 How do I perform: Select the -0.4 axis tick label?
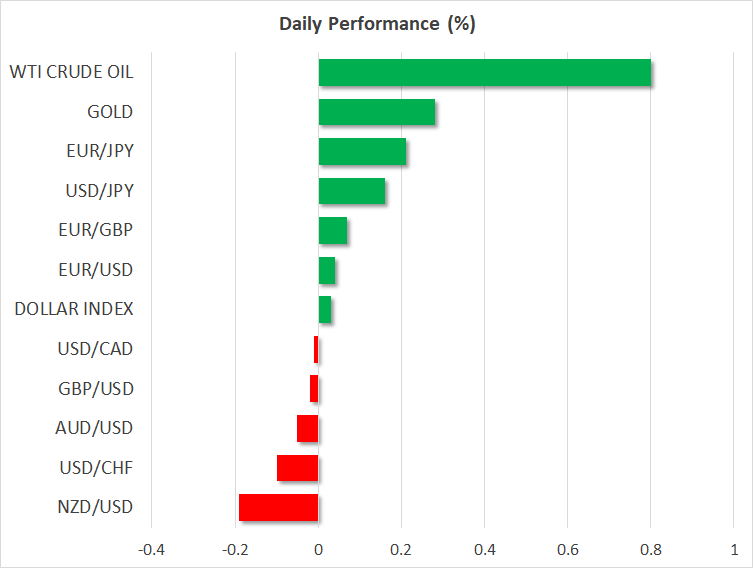click(152, 549)
